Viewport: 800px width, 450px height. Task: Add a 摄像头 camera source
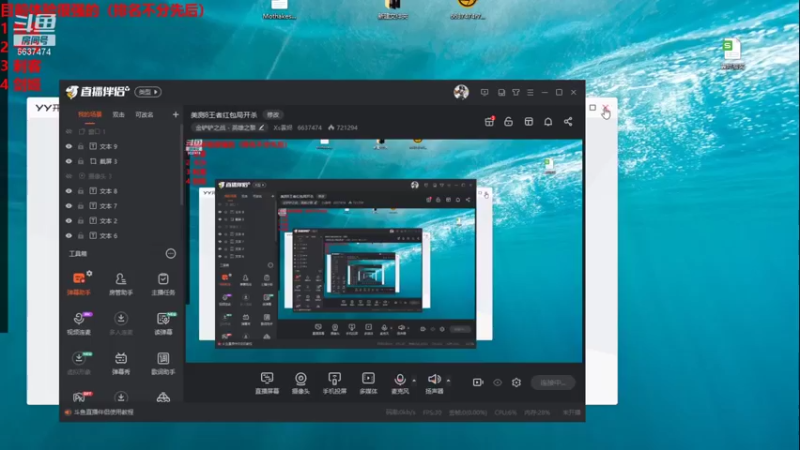pos(301,383)
